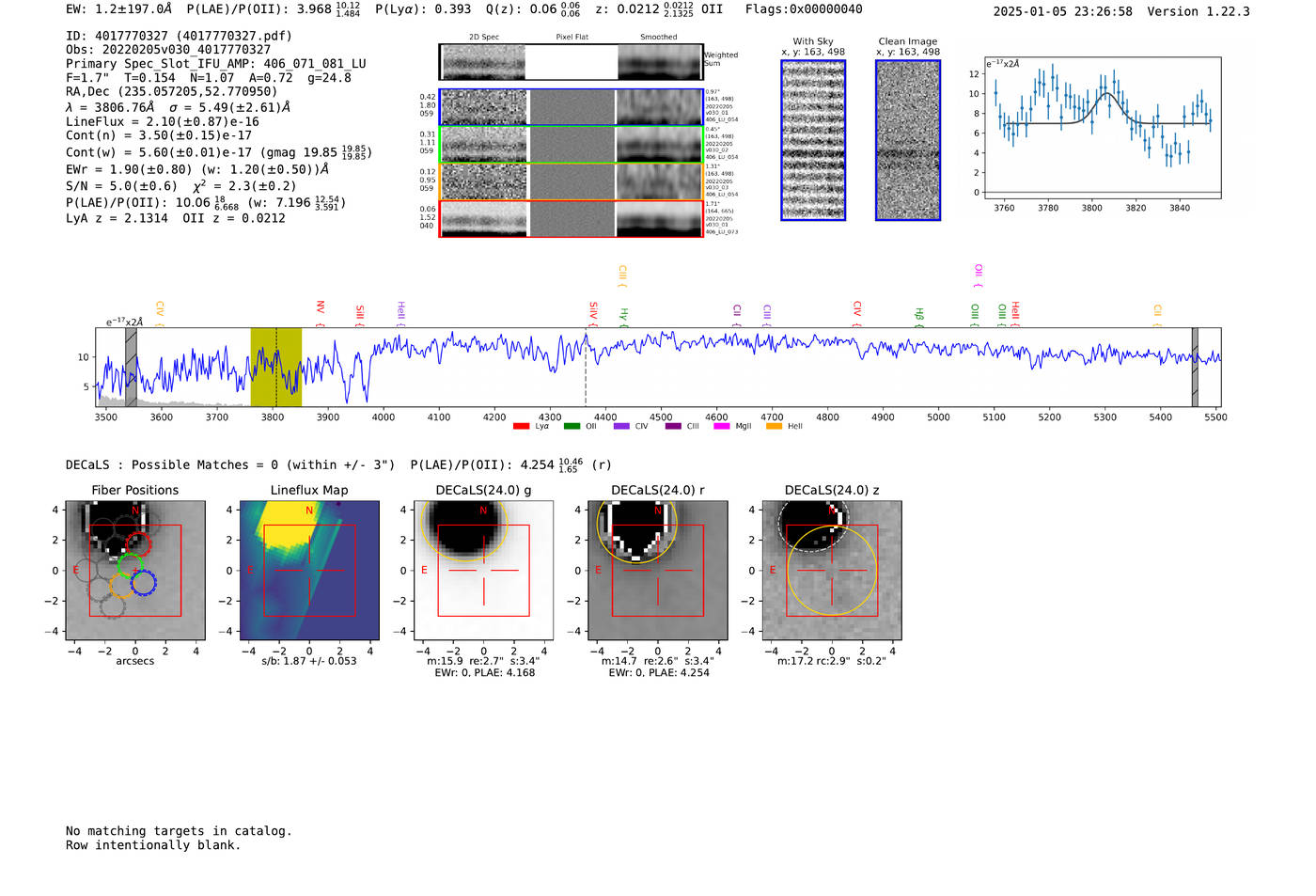Click the No matching targets in catalog text

(179, 831)
